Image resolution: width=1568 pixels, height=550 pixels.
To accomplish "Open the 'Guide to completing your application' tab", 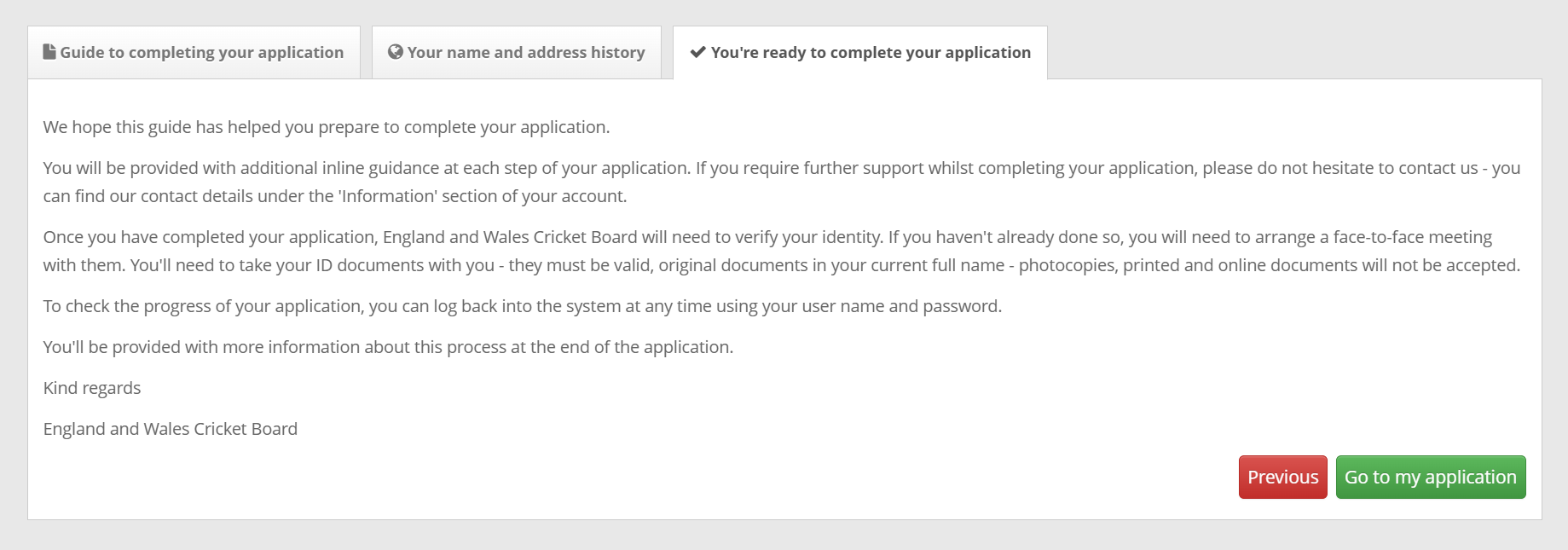I will [x=201, y=53].
